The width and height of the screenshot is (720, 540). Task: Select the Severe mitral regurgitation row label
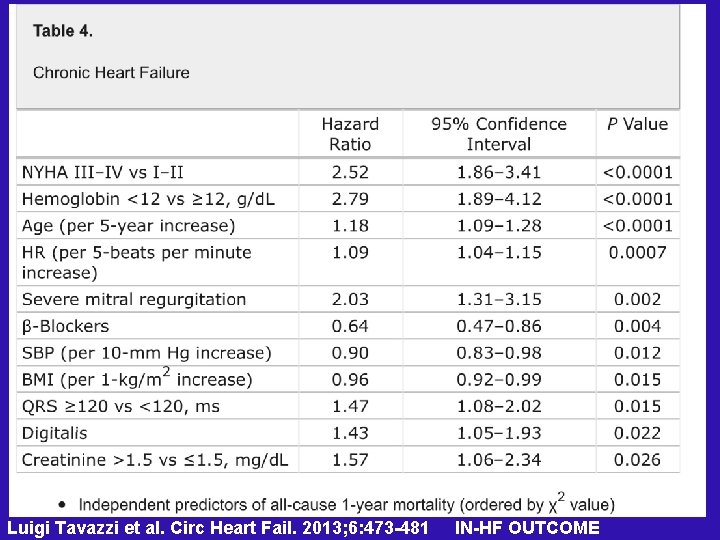click(133, 299)
